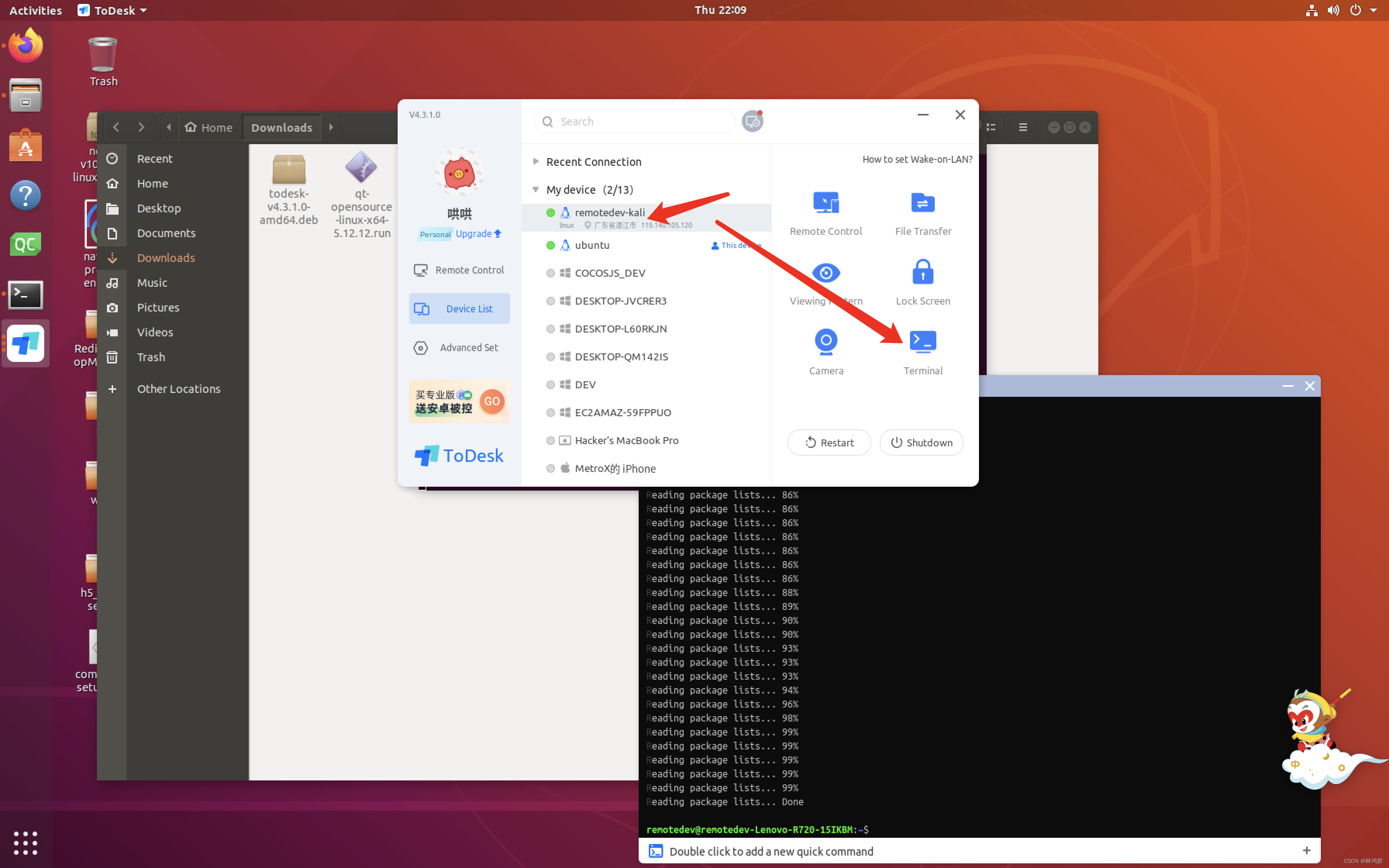Screen dimensions: 1389x868
Task: Open the Downloads folder in the sidebar
Action: point(166,258)
